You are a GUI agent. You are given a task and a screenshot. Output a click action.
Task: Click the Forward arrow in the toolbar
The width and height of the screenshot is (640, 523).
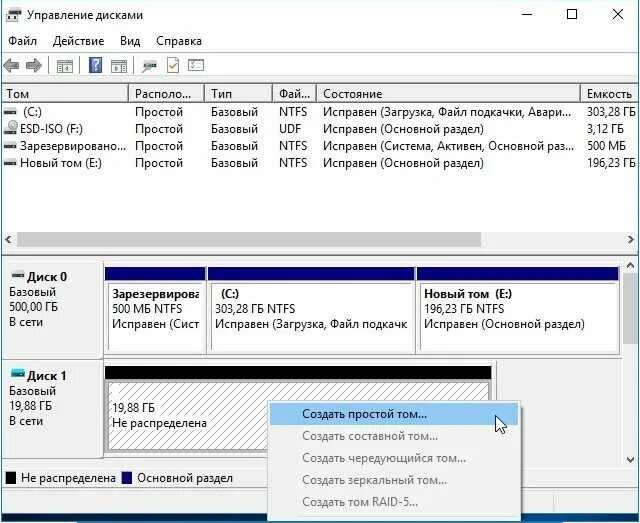(33, 65)
